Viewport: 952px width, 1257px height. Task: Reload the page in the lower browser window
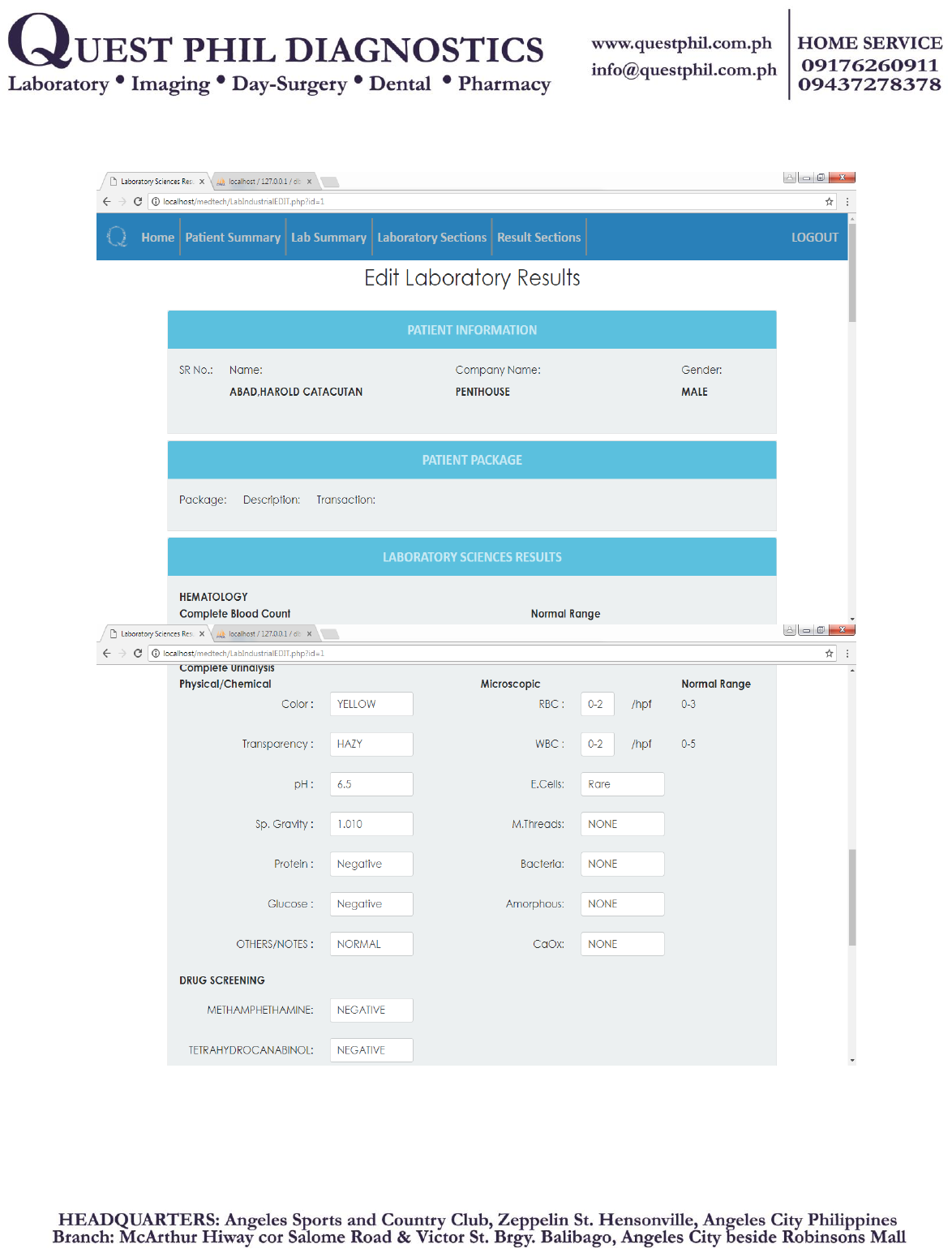click(x=138, y=654)
